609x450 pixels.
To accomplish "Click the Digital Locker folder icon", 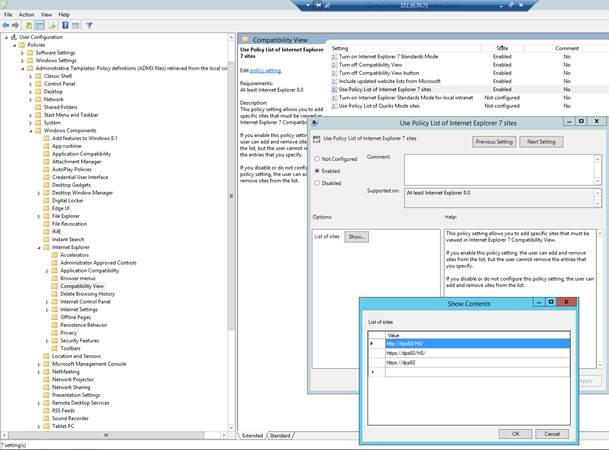I will [x=46, y=201].
